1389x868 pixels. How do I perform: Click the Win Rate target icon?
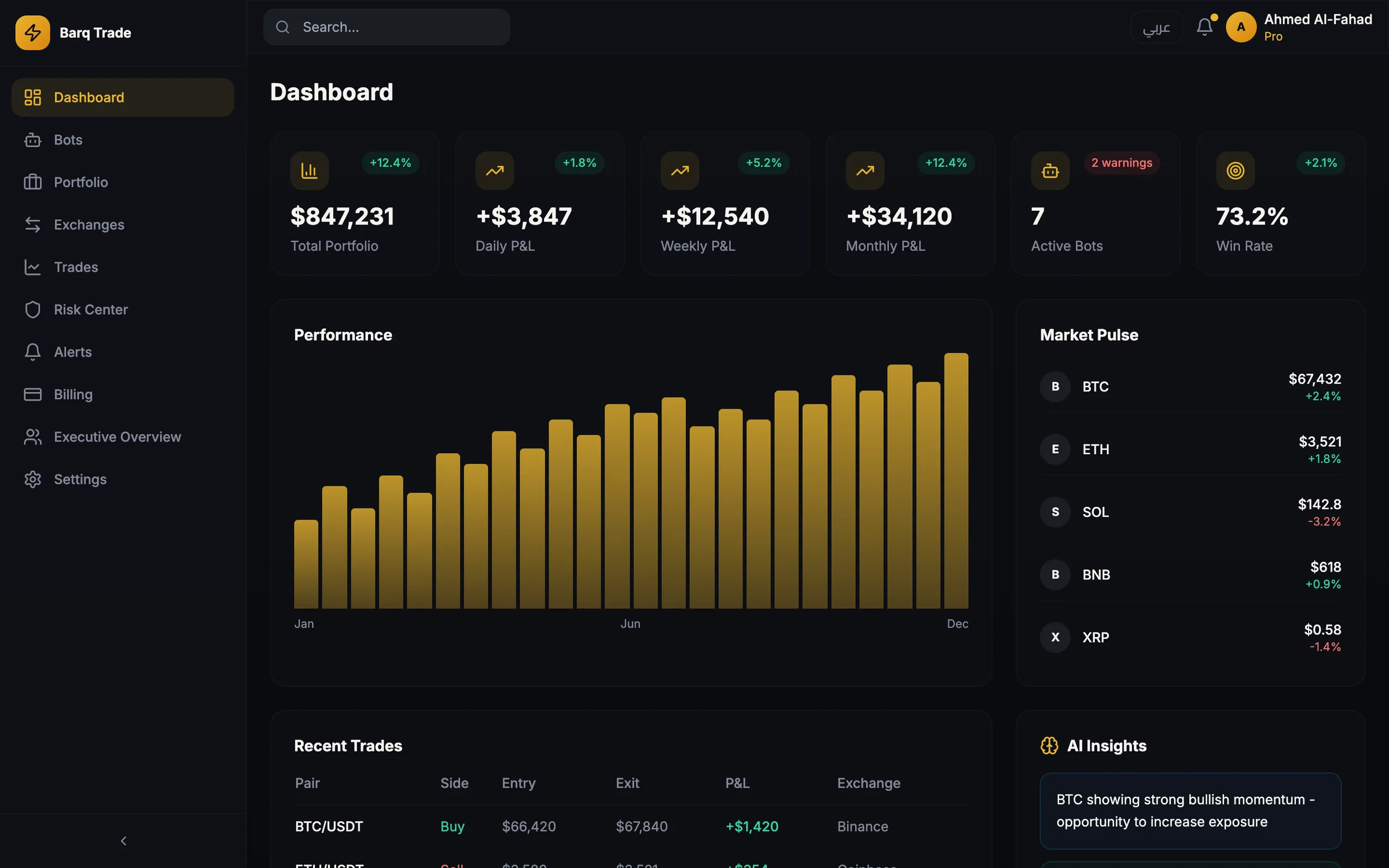tap(1236, 171)
